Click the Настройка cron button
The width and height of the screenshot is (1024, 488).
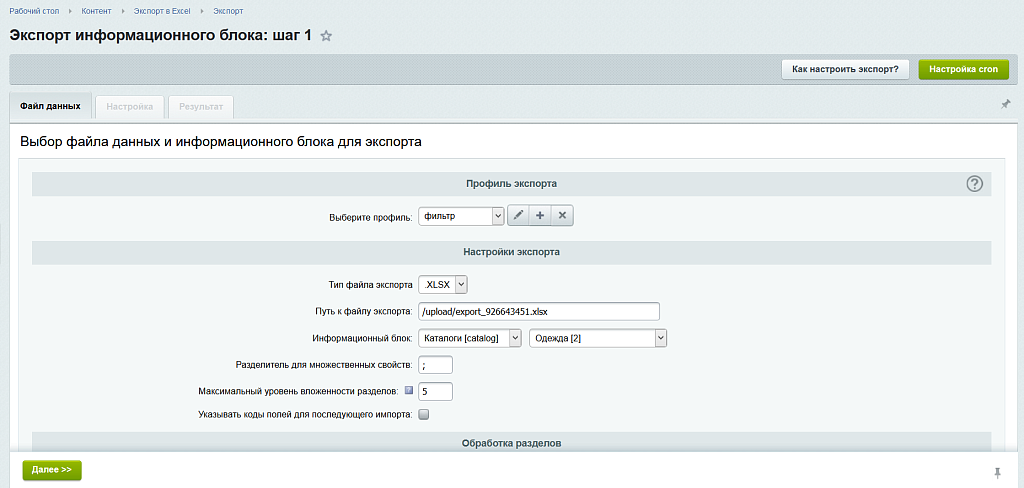pos(963,70)
